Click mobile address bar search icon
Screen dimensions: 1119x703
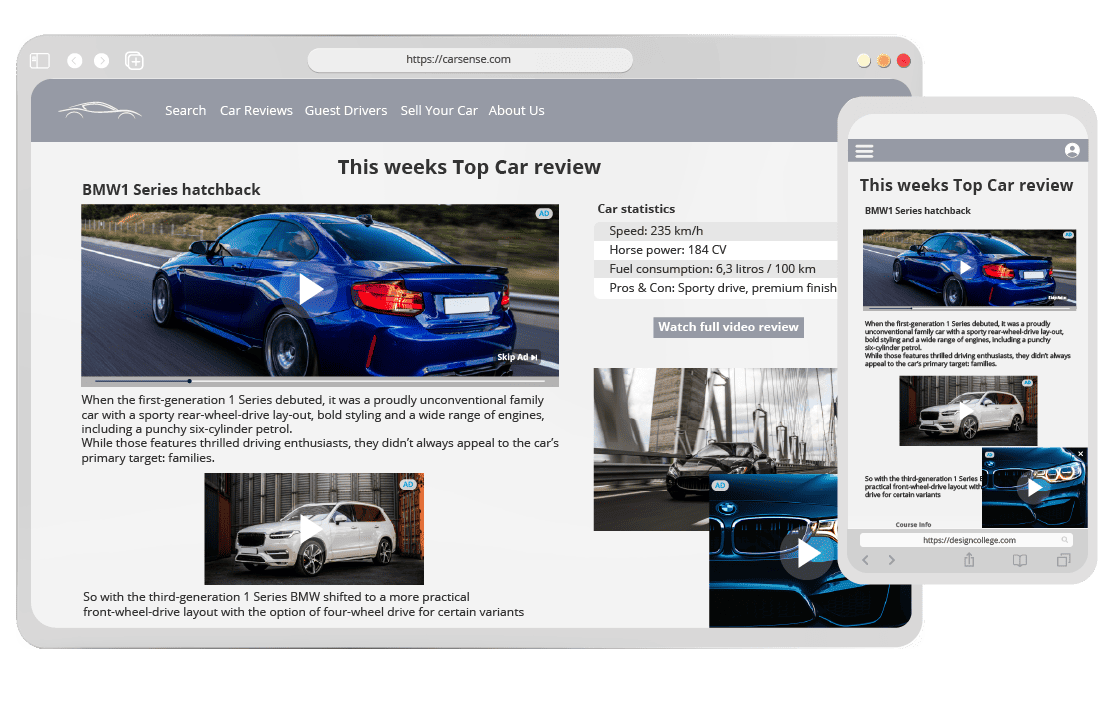coord(1064,540)
